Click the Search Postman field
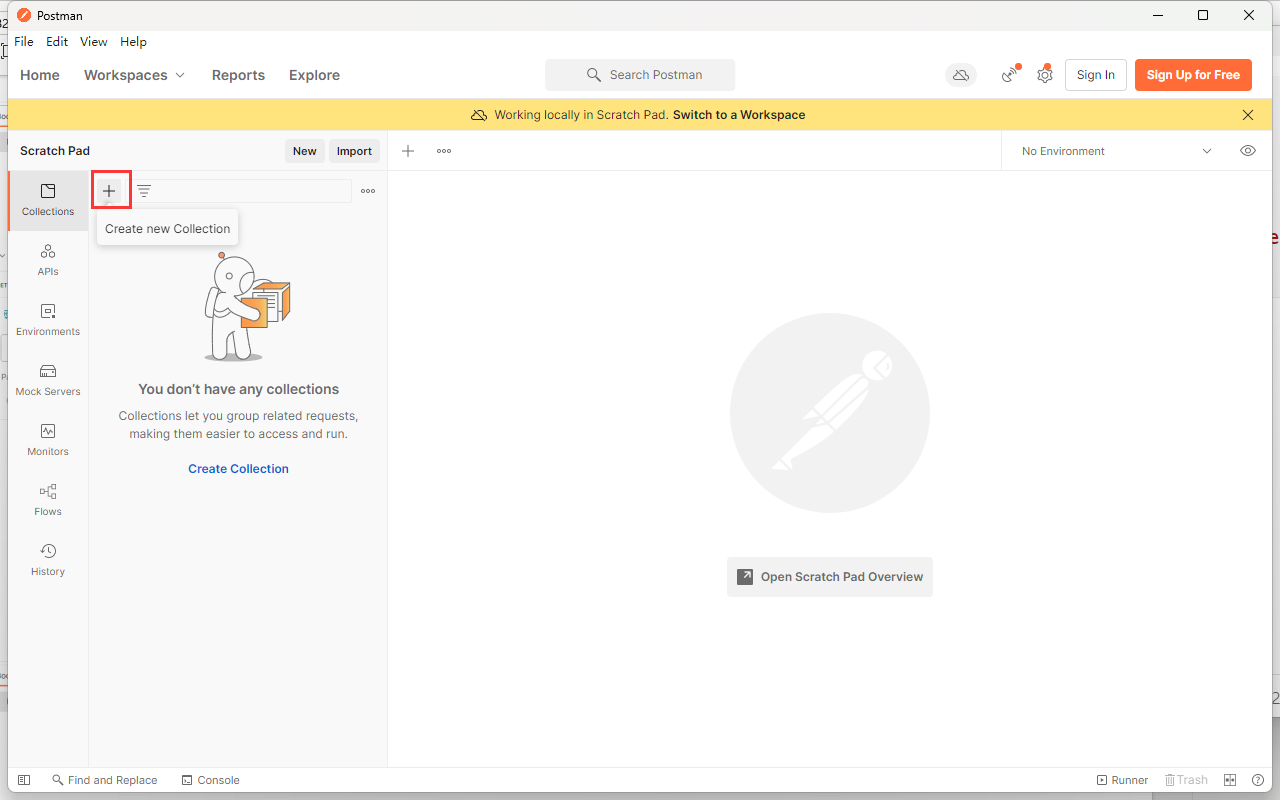 640,75
